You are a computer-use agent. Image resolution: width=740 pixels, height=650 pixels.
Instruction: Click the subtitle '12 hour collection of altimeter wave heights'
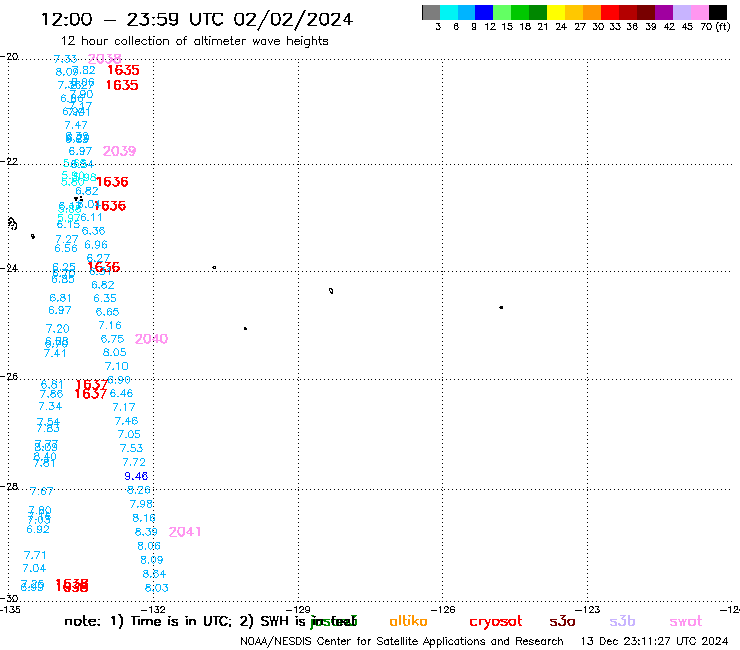[x=194, y=41]
